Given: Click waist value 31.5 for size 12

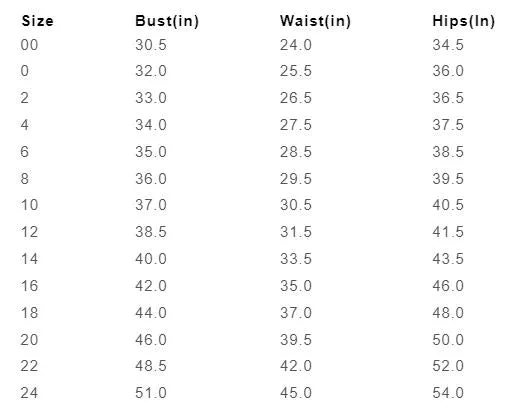Looking at the screenshot, I should click(x=296, y=232).
